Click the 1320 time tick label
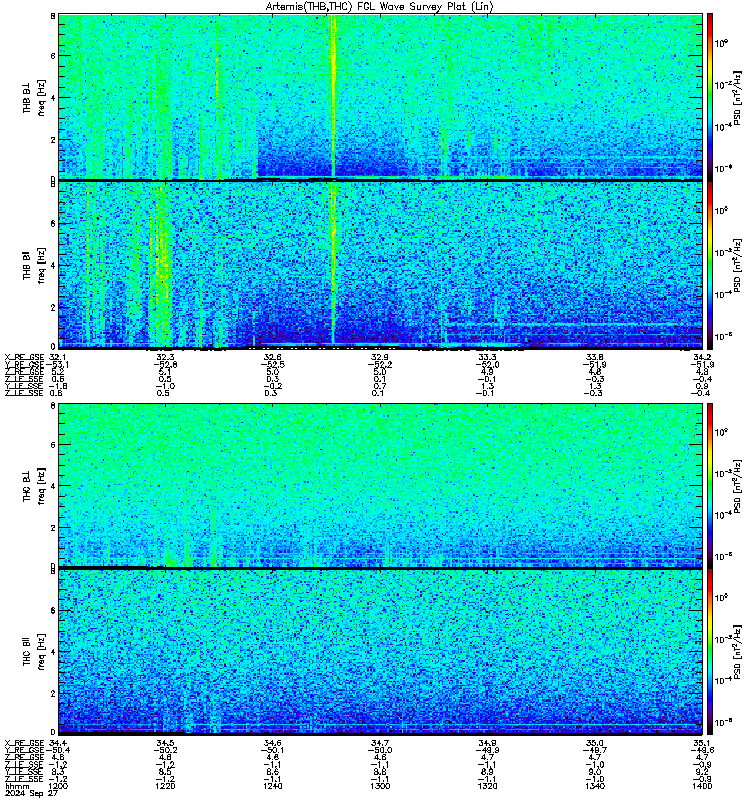Viewport: 750px width, 800px height. tap(487, 786)
